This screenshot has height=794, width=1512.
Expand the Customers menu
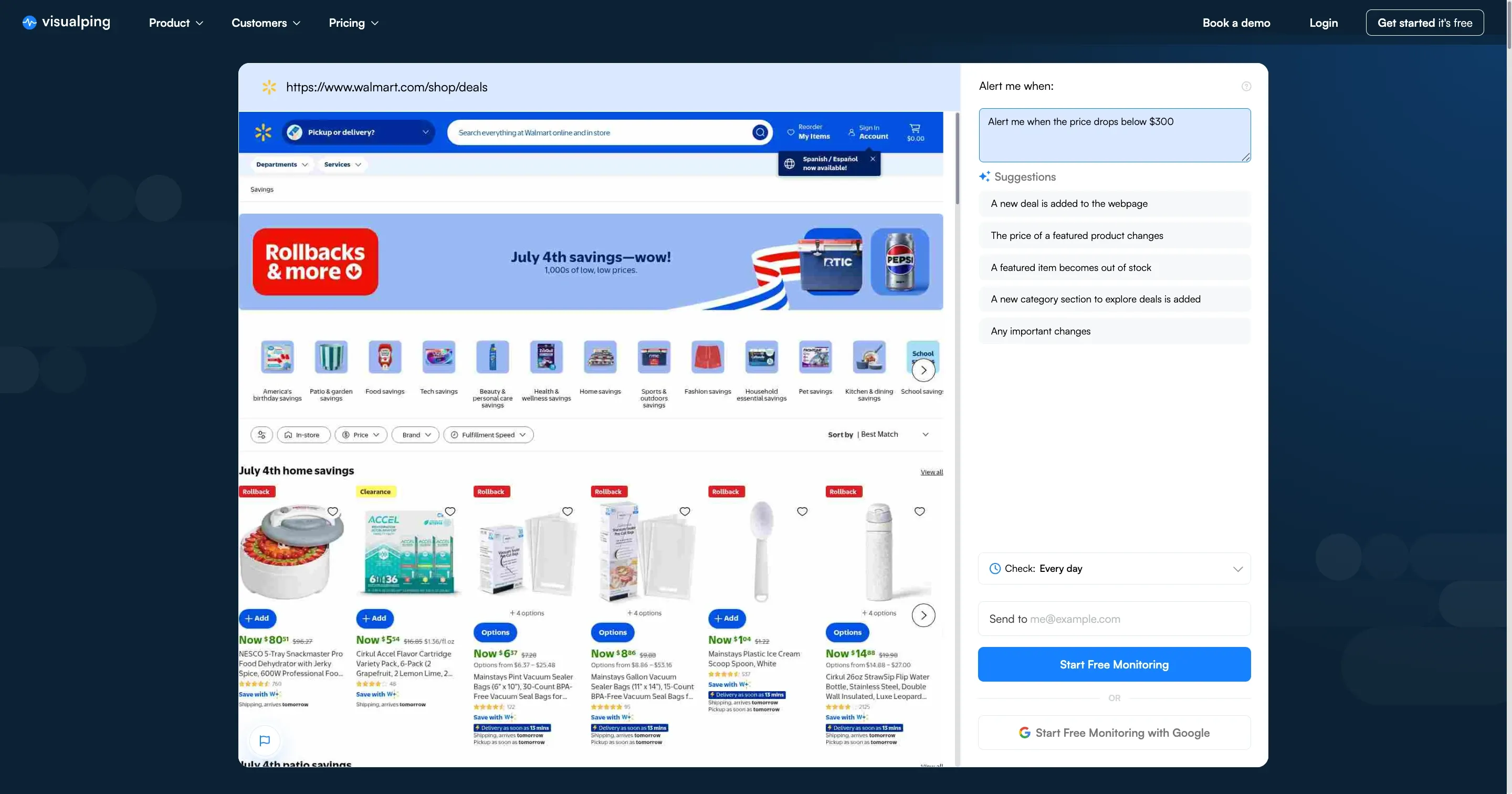[266, 22]
